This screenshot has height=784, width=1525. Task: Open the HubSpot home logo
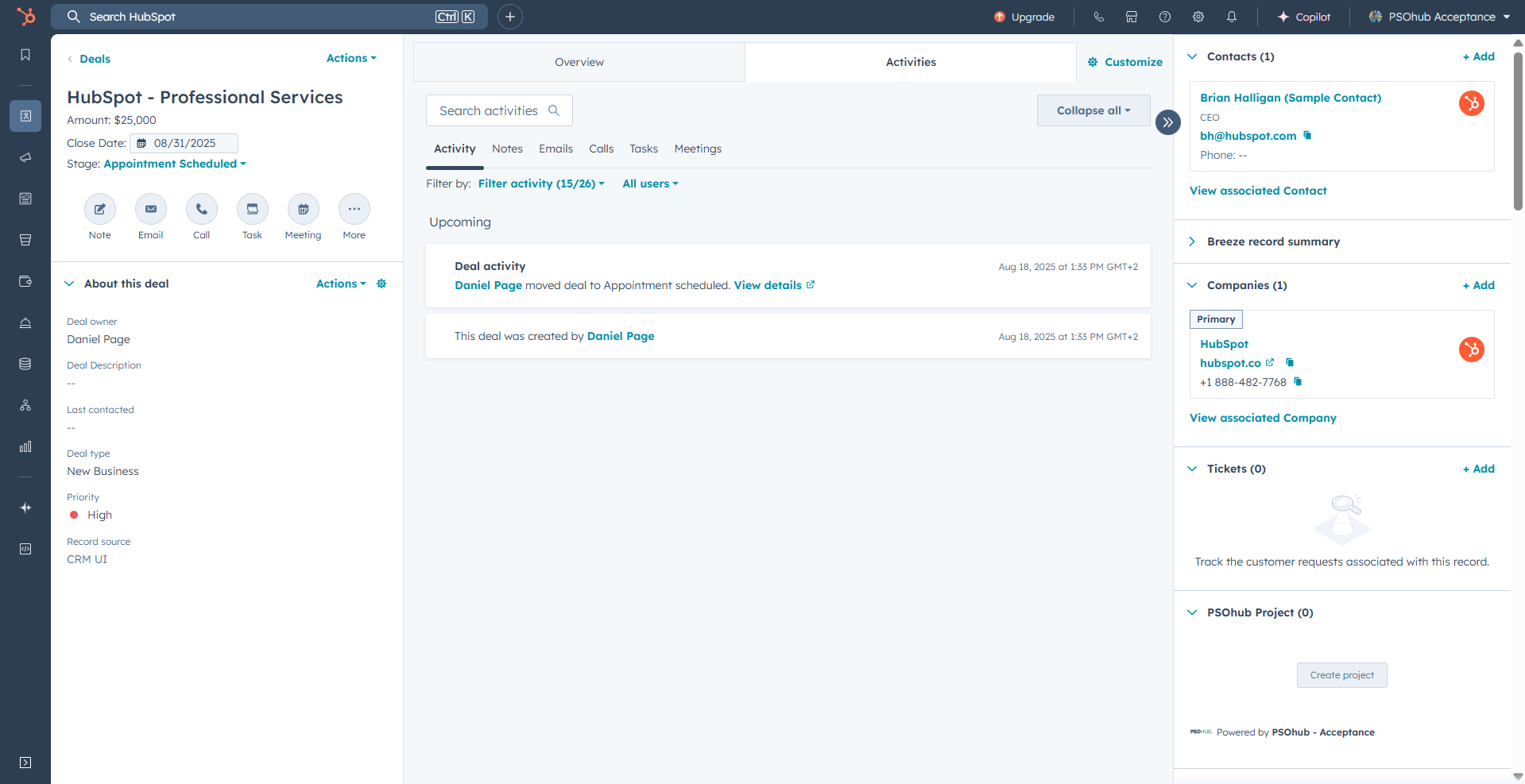point(26,17)
